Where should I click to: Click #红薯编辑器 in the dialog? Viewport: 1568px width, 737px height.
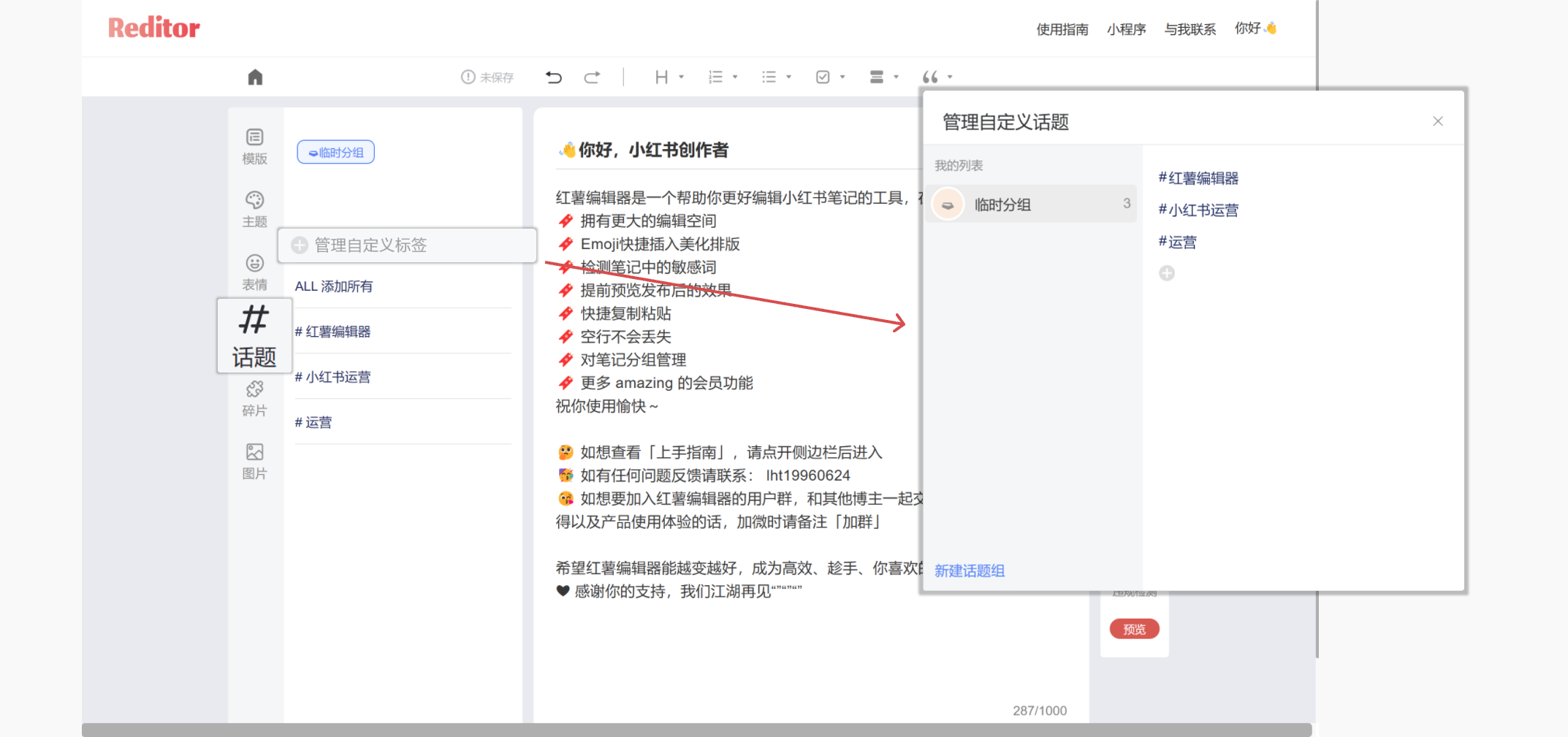coord(1198,178)
